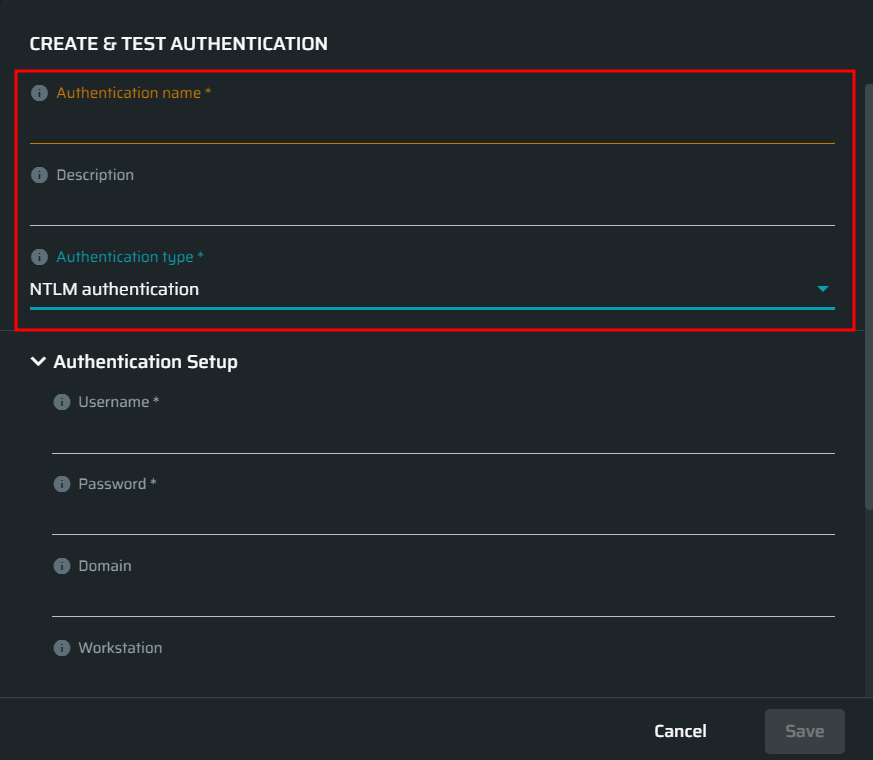Click the Domain info icon
The width and height of the screenshot is (873, 760).
[x=62, y=566]
